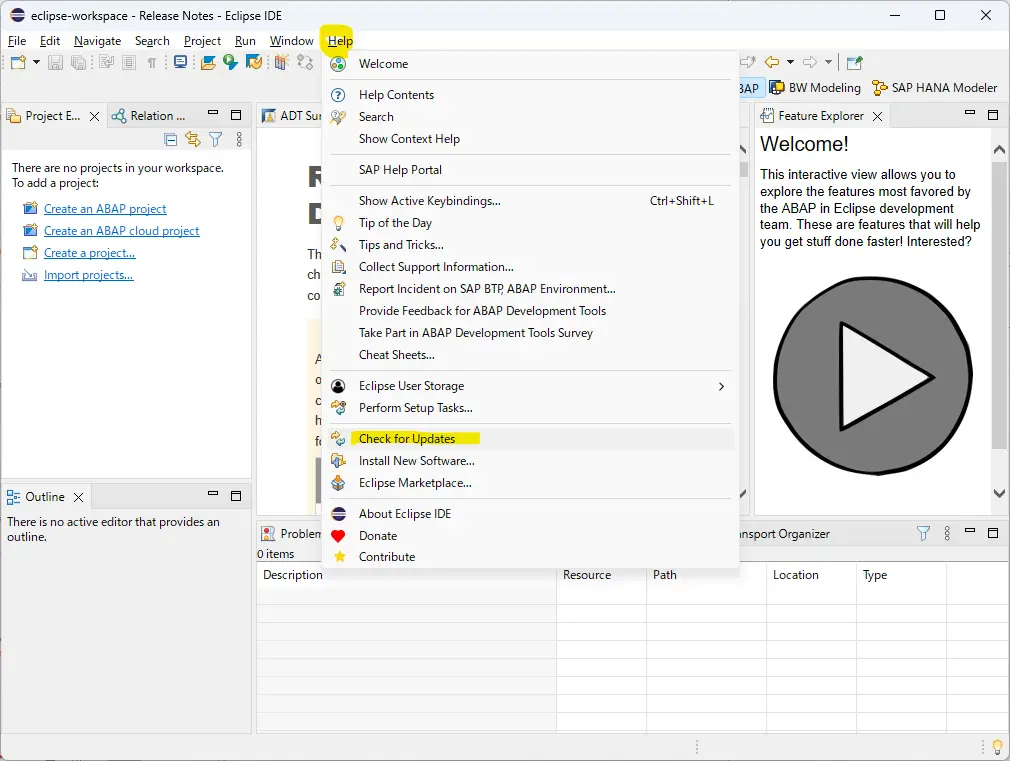Viewport: 1010px width, 761px height.
Task: Switch to the Relation Explorer tab
Action: pyautogui.click(x=149, y=116)
